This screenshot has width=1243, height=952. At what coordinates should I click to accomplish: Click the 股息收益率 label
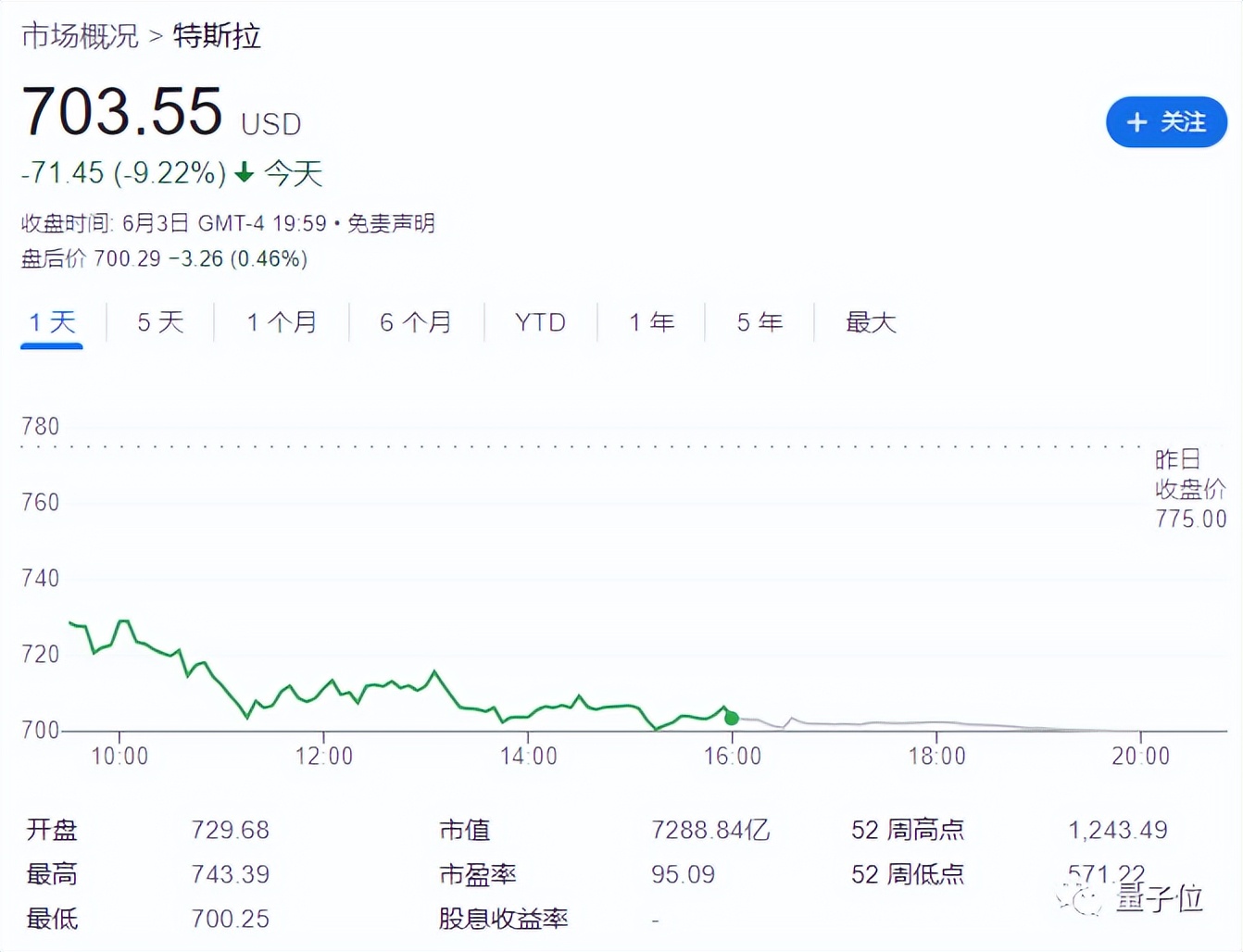click(503, 919)
